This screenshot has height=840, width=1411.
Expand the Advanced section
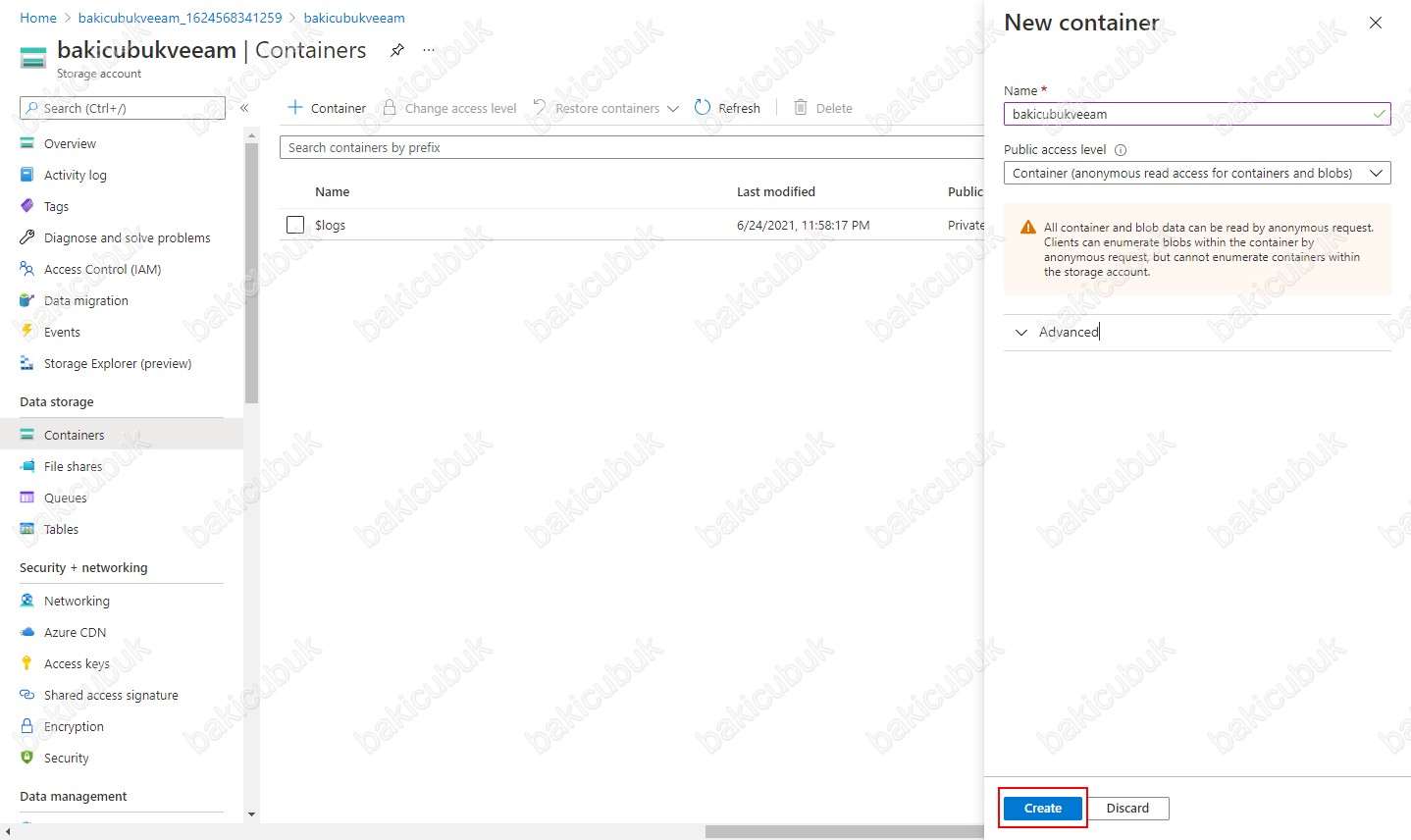coord(1197,332)
